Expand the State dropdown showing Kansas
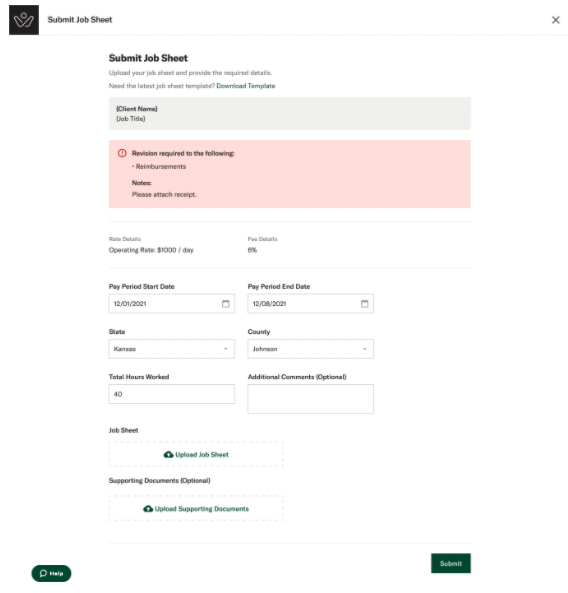Image resolution: width=568 pixels, height=593 pixels. 172,349
